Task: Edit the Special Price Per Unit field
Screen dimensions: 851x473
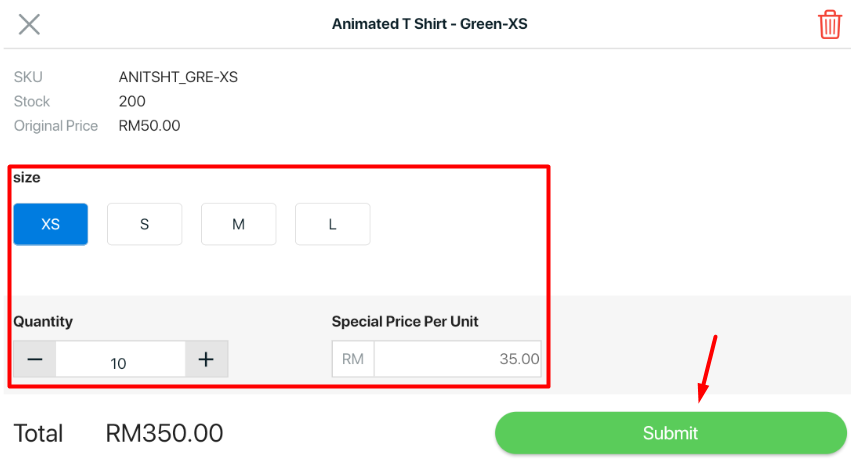Action: tap(458, 359)
